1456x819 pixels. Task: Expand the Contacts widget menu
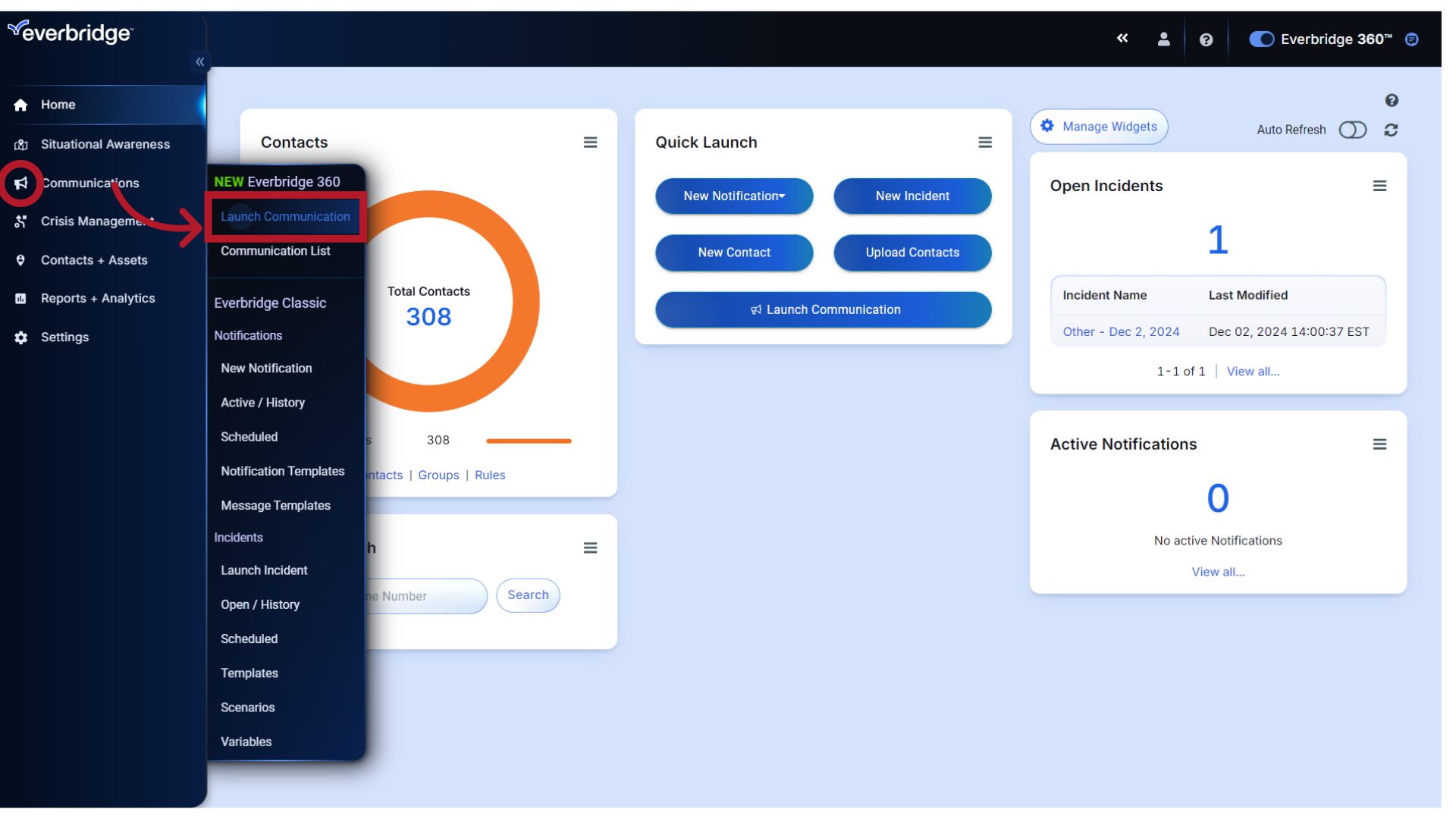tap(590, 142)
